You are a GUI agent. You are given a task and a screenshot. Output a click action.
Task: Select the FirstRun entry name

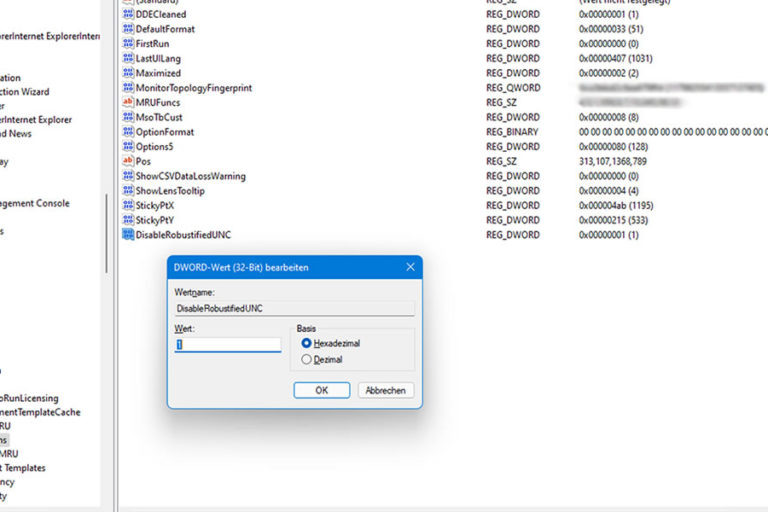click(x=152, y=44)
